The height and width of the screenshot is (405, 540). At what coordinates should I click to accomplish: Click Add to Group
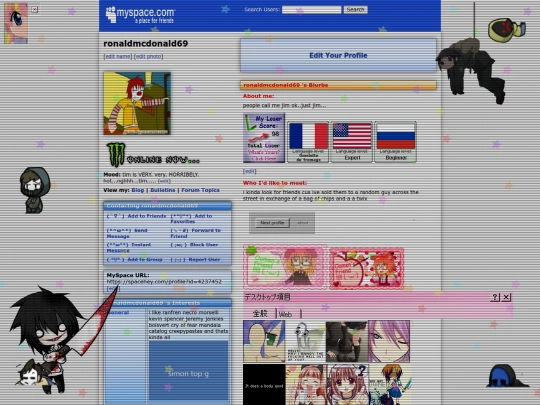(x=134, y=260)
